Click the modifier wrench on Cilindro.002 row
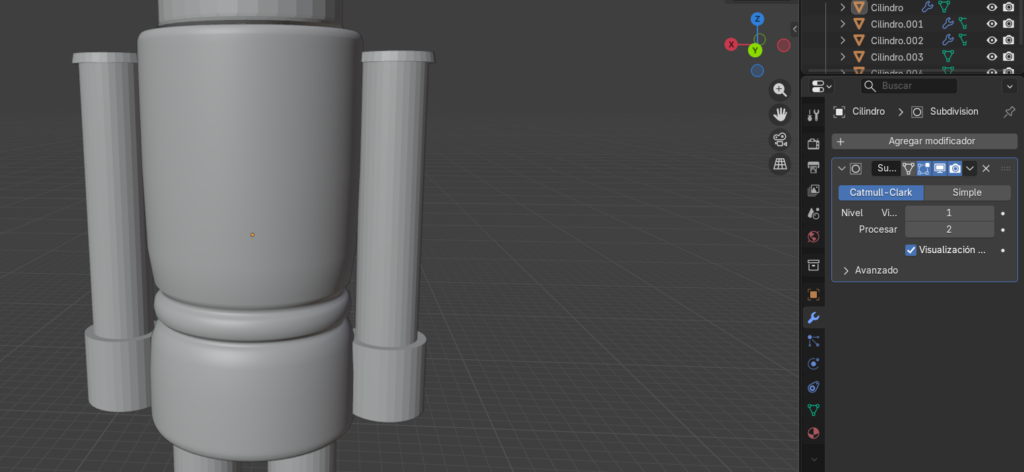The image size is (1024, 472). coord(947,40)
